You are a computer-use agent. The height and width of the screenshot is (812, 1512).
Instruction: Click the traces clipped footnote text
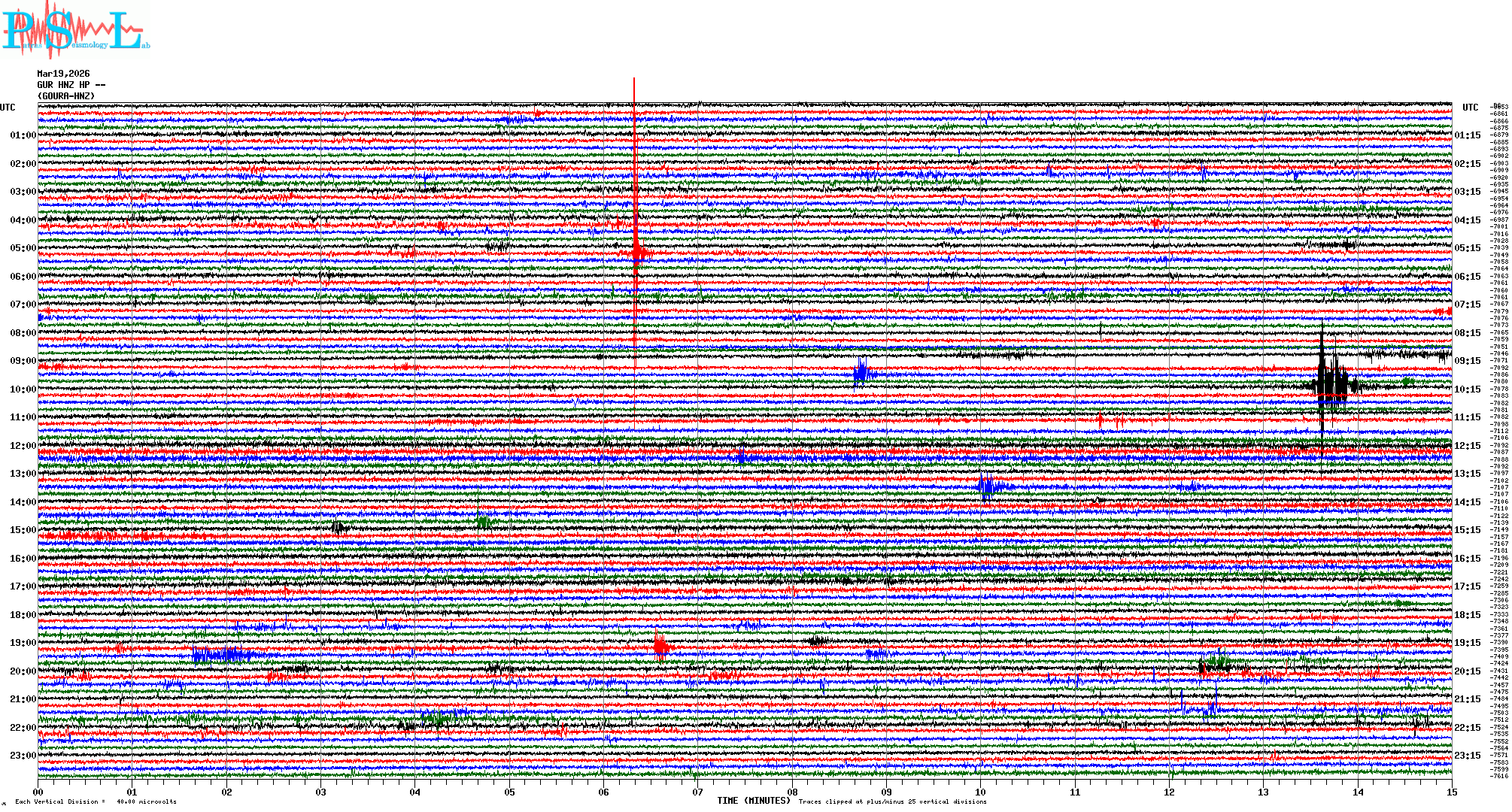click(892, 801)
